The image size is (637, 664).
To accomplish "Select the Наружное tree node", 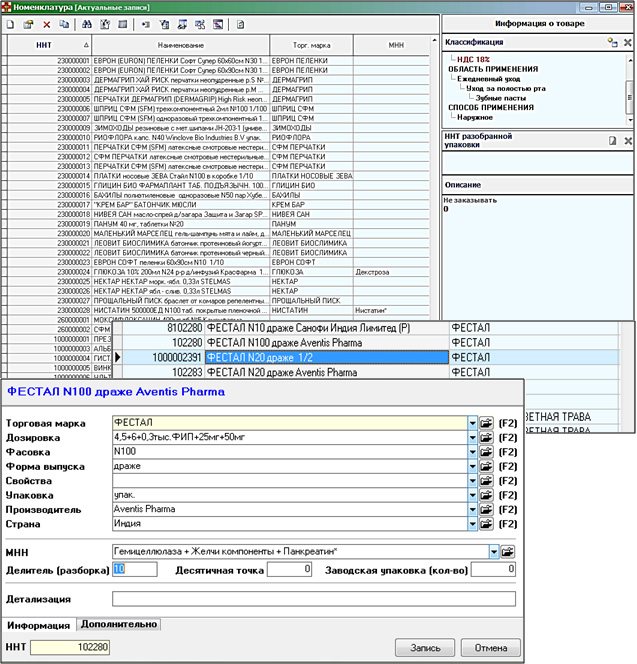I will (475, 117).
